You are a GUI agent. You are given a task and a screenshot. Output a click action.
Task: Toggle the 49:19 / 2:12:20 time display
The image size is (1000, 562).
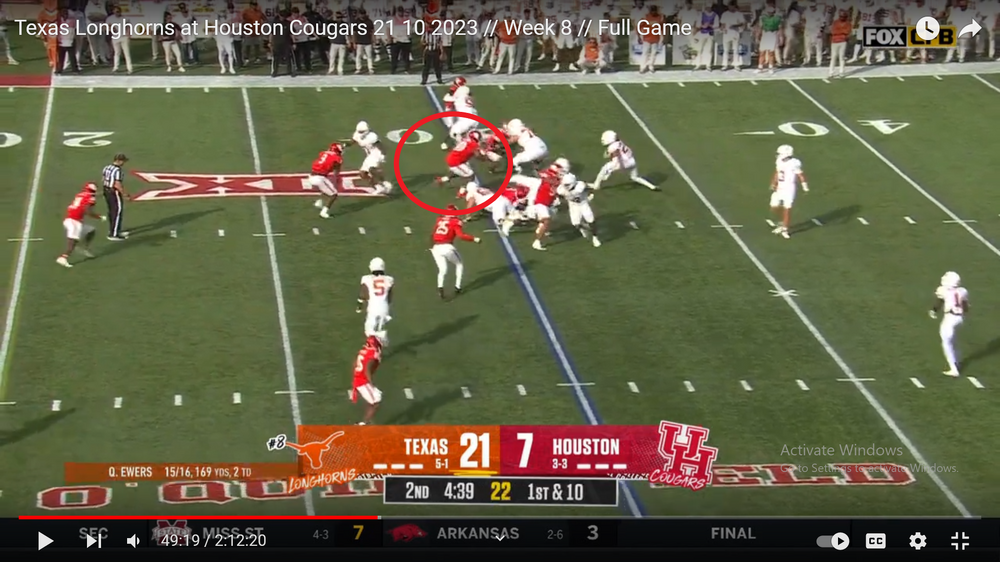[x=213, y=541]
